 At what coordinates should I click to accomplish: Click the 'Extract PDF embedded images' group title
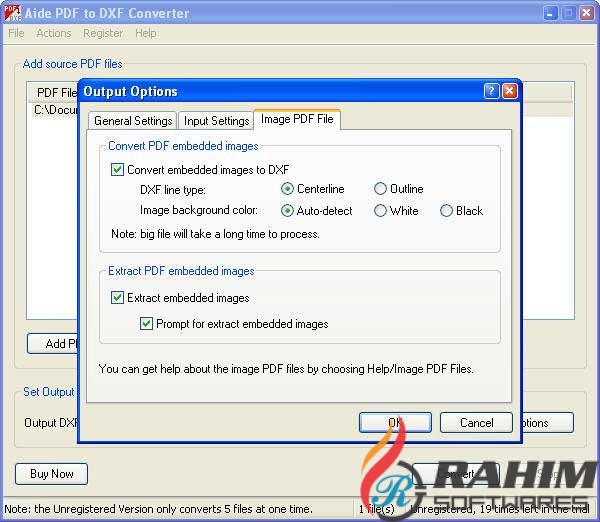181,271
